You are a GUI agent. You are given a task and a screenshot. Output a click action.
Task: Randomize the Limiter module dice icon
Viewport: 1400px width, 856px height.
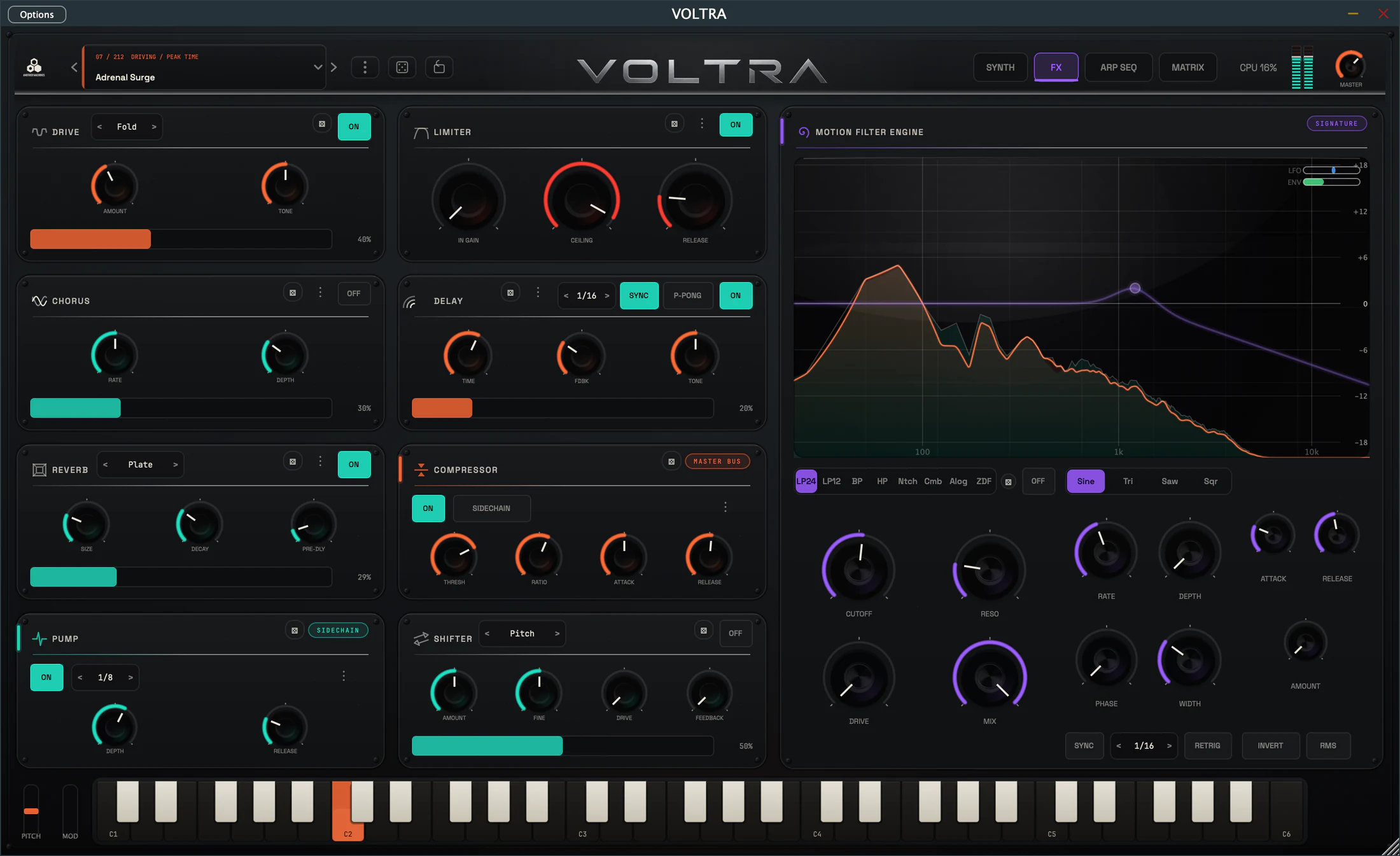(x=675, y=124)
